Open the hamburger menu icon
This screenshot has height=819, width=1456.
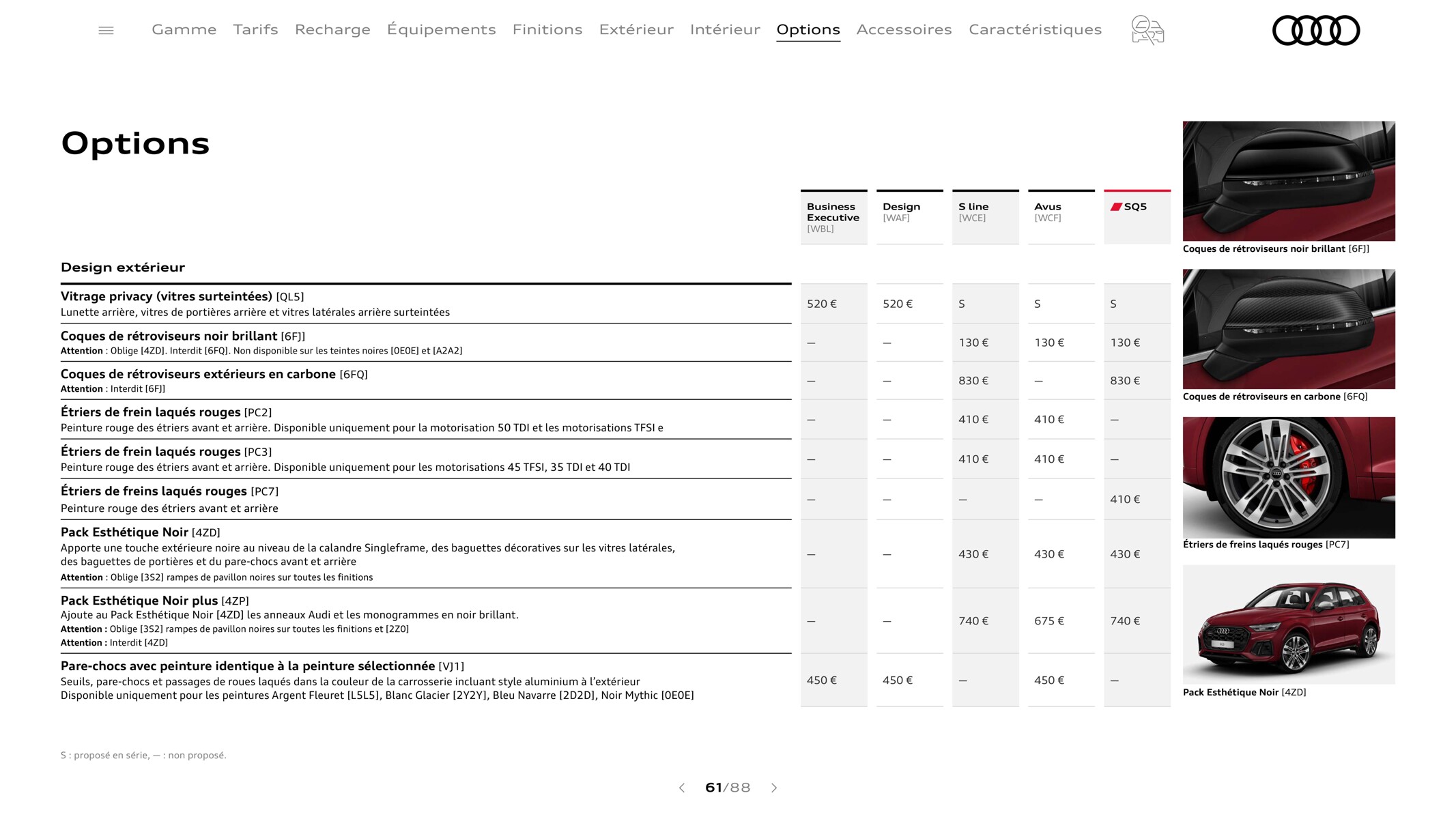[106, 30]
